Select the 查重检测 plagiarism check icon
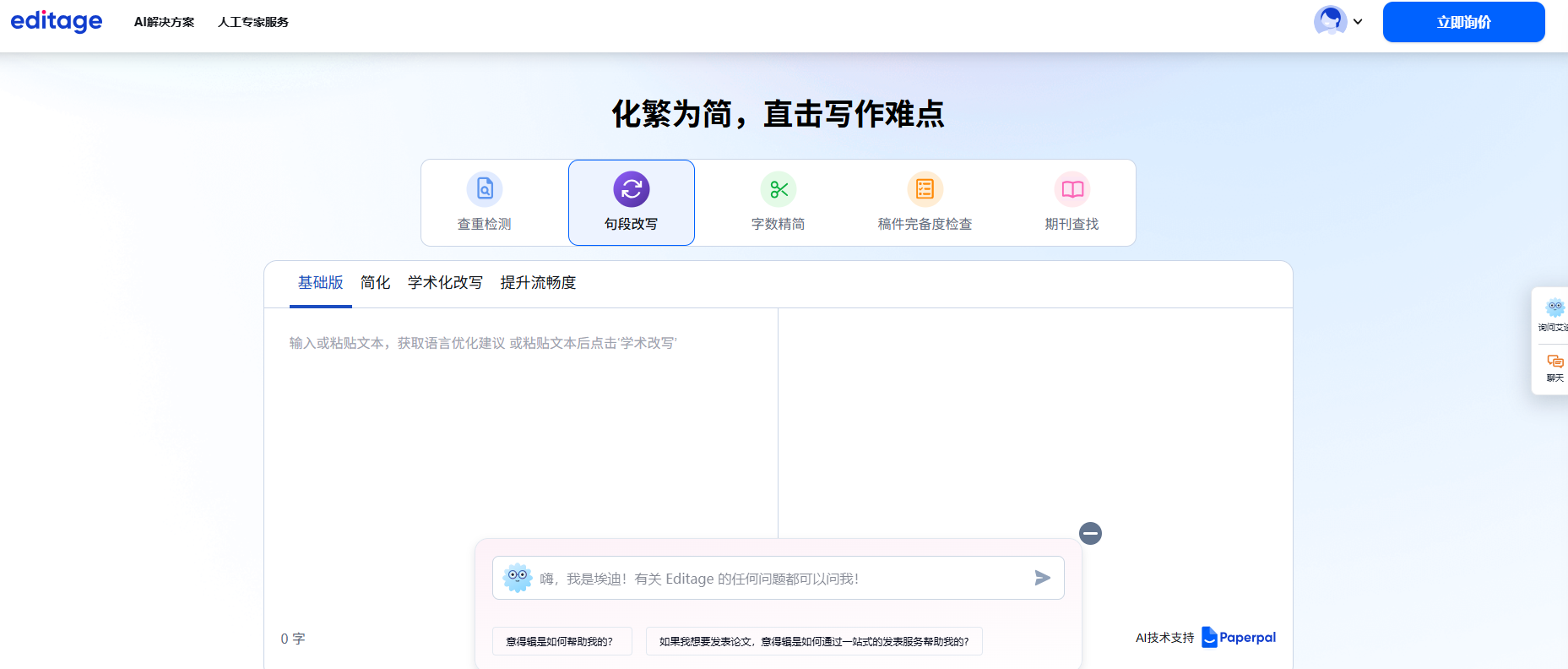 (x=485, y=190)
